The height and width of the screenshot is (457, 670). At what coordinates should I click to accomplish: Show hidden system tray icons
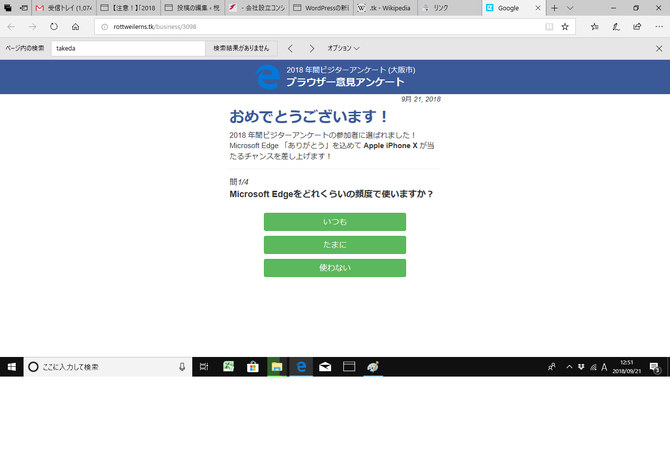tap(569, 367)
